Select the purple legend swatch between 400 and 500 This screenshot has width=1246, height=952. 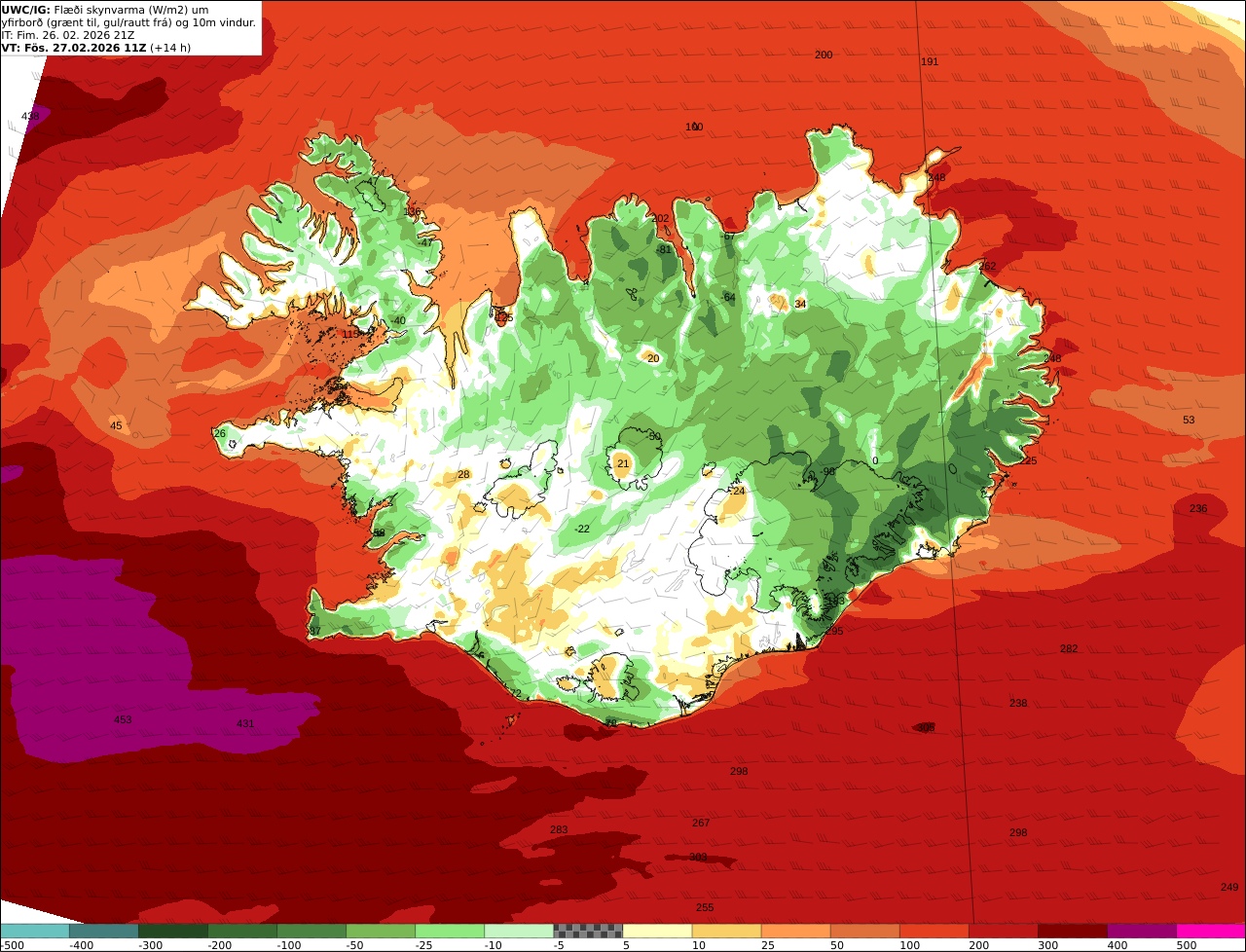(x=1142, y=931)
